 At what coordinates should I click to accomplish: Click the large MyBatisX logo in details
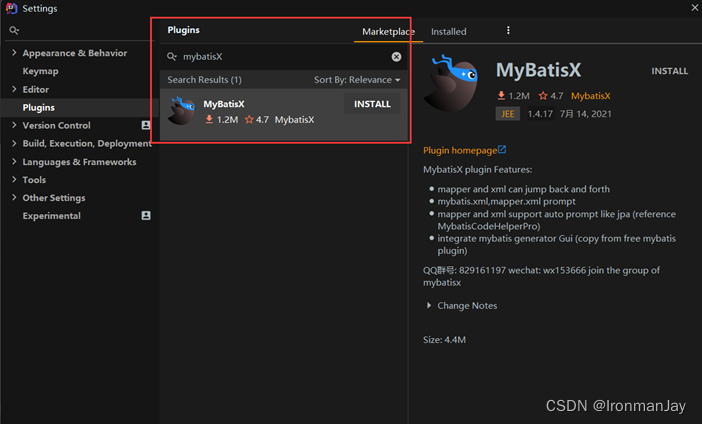pyautogui.click(x=451, y=83)
